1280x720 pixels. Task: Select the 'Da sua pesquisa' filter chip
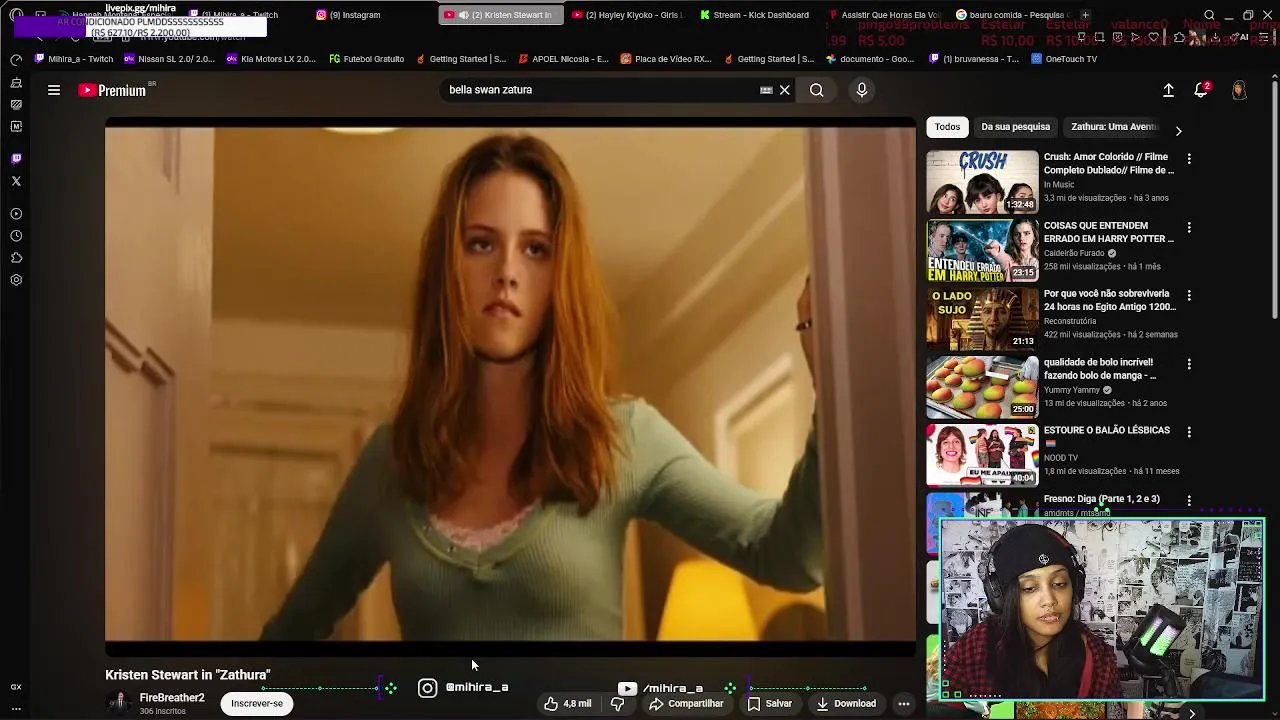pos(1015,127)
